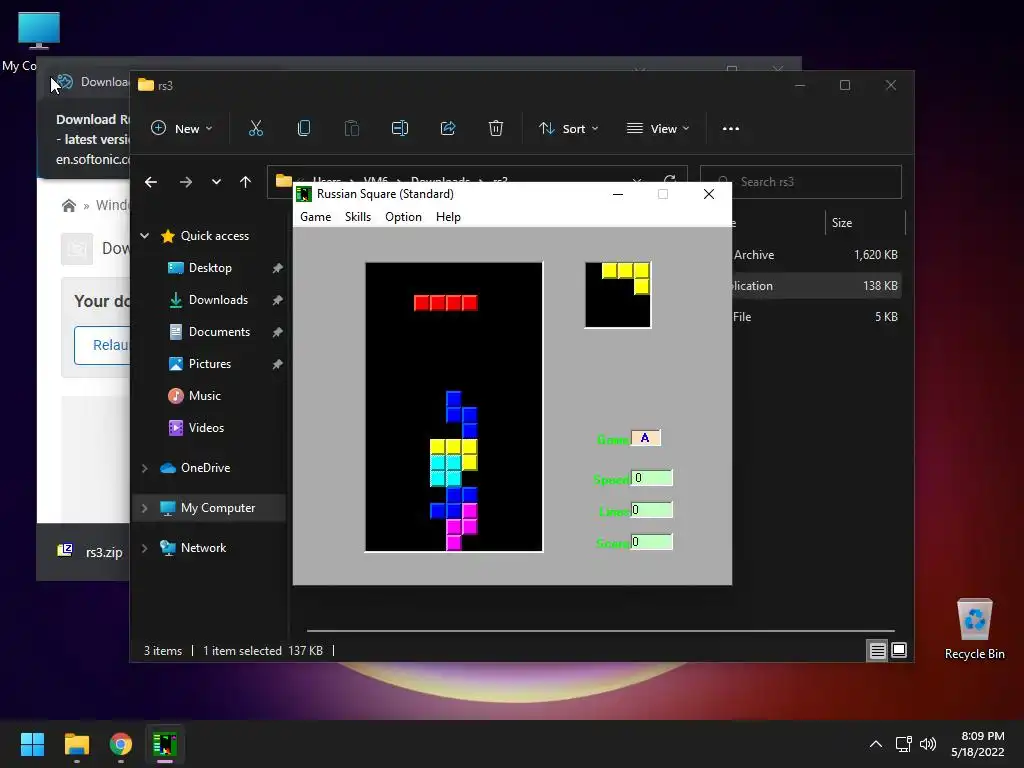Click the Score value field
Screen dimensions: 1024x768
pyautogui.click(x=652, y=542)
